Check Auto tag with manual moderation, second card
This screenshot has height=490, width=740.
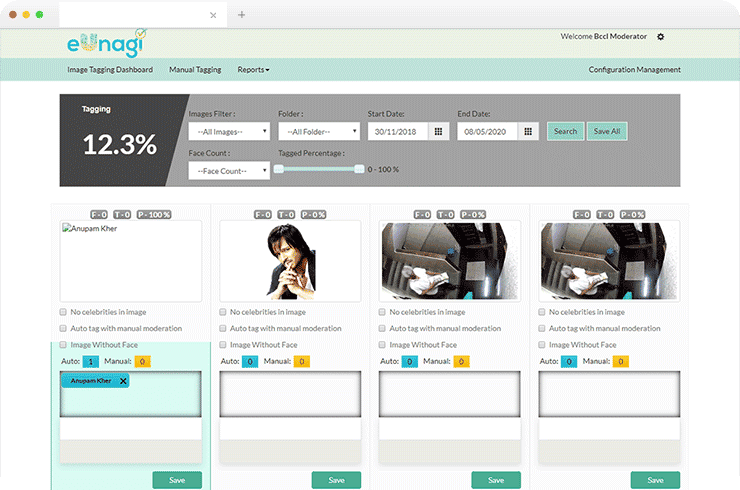click(x=223, y=328)
